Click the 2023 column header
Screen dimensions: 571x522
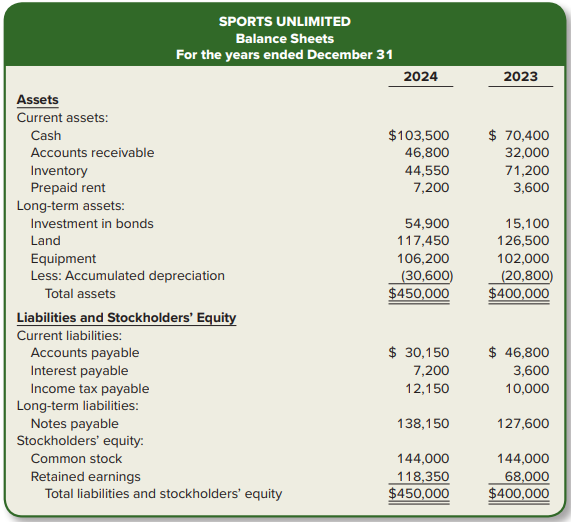click(521, 76)
